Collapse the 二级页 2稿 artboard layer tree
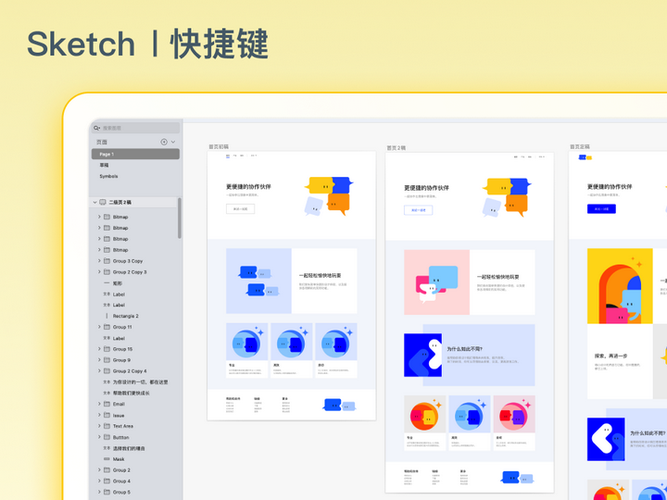Image resolution: width=667 pixels, height=500 pixels. coord(95,202)
